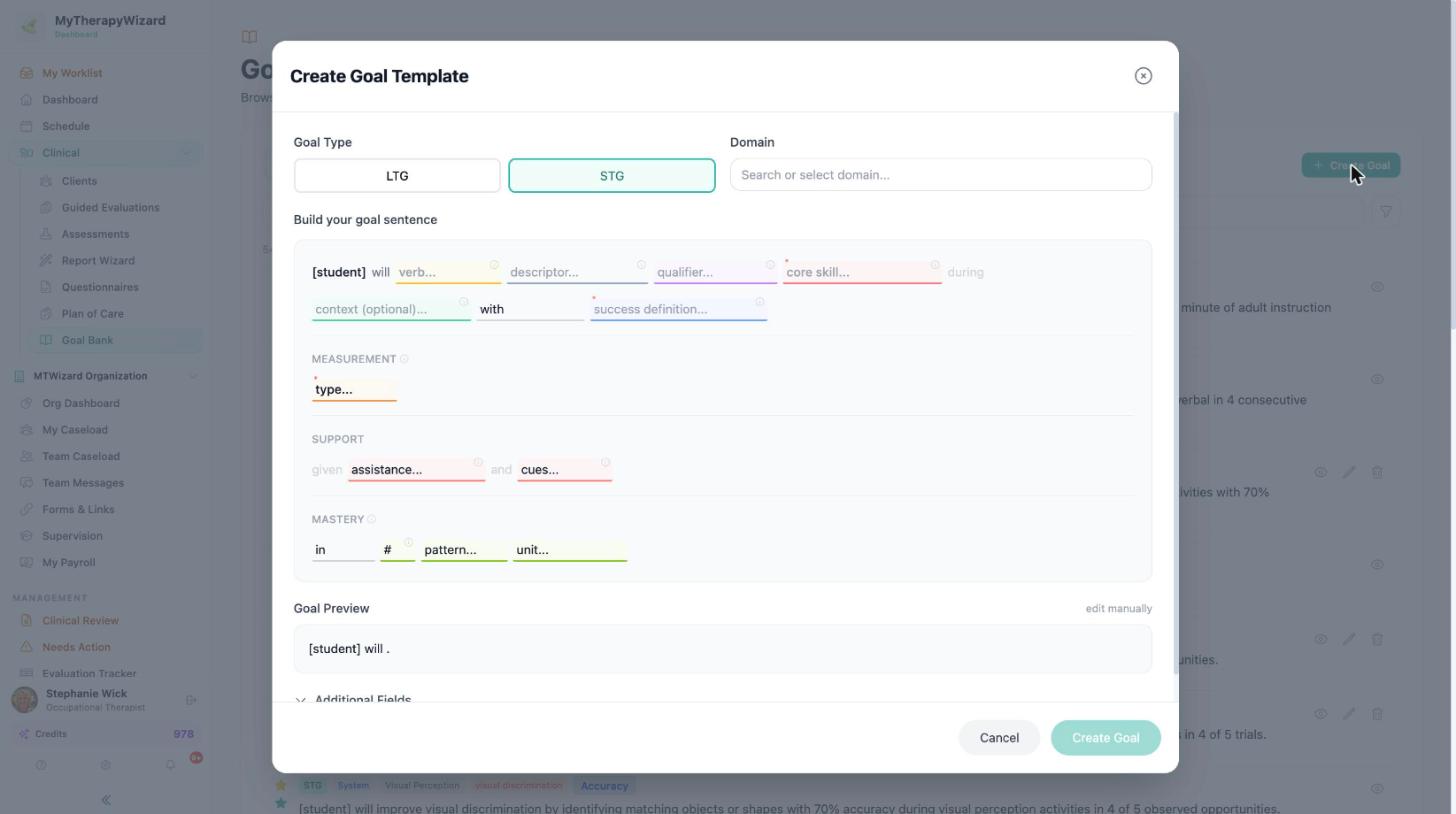Click edit manually link
Viewport: 1456px width, 814px height.
click(1119, 608)
